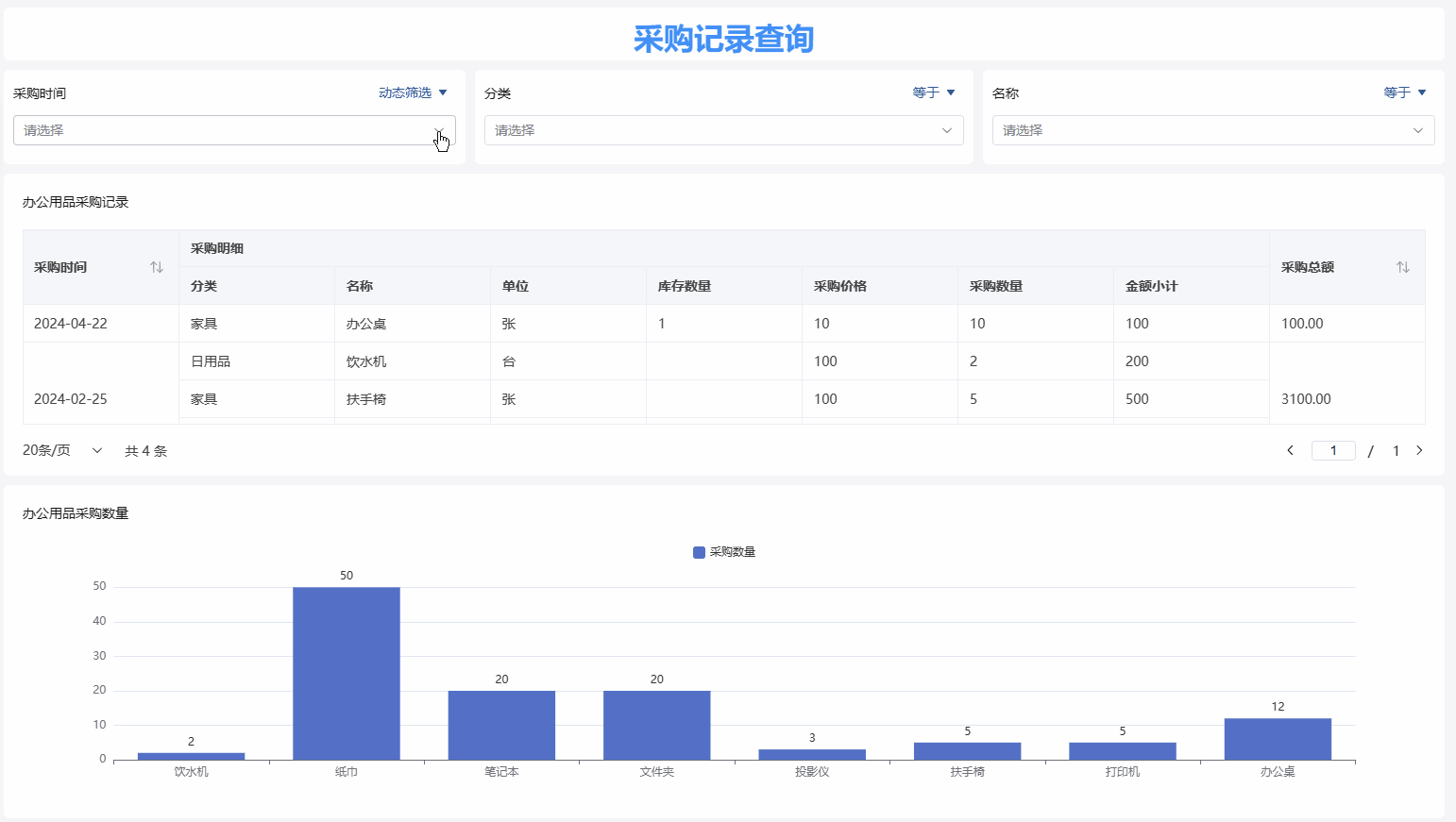Open 采购时间 请选择 dropdown
The width and height of the screenshot is (1456, 822).
point(234,130)
